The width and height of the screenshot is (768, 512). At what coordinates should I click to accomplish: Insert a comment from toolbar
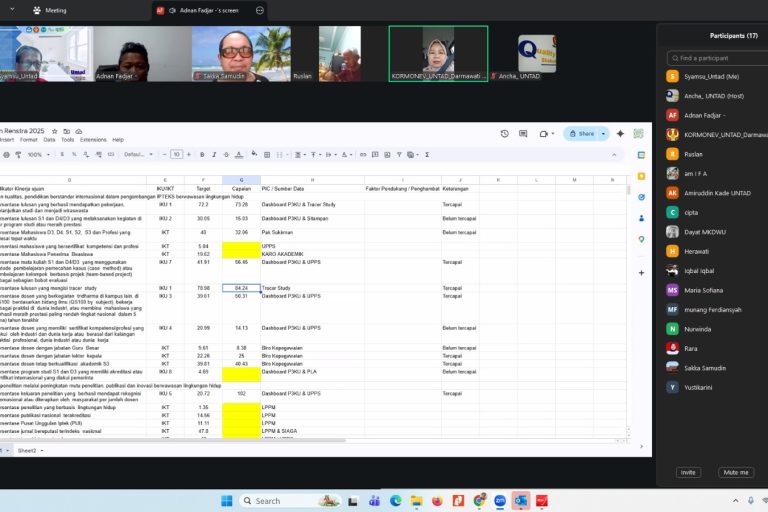[x=375, y=155]
